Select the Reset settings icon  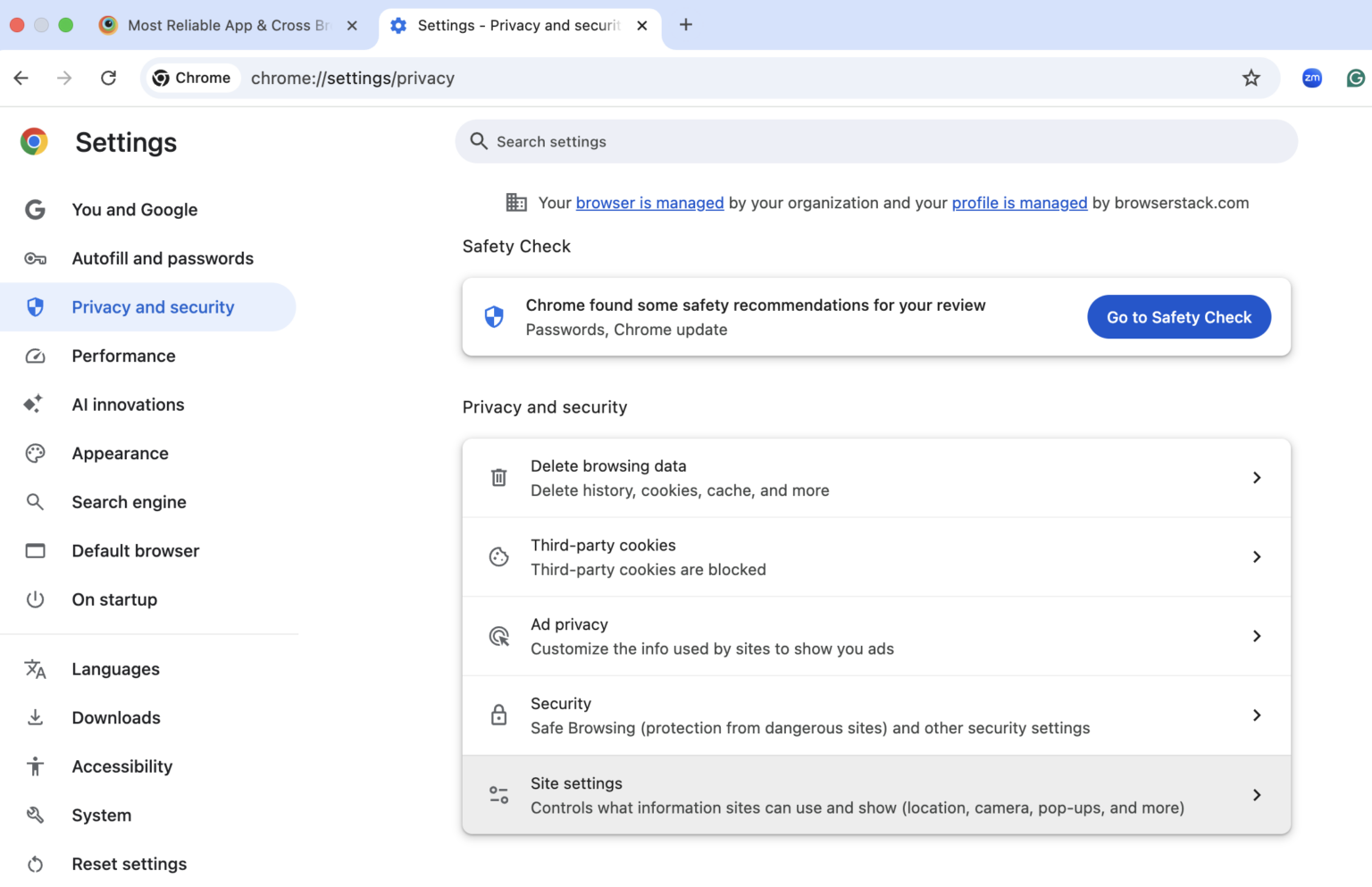click(36, 864)
